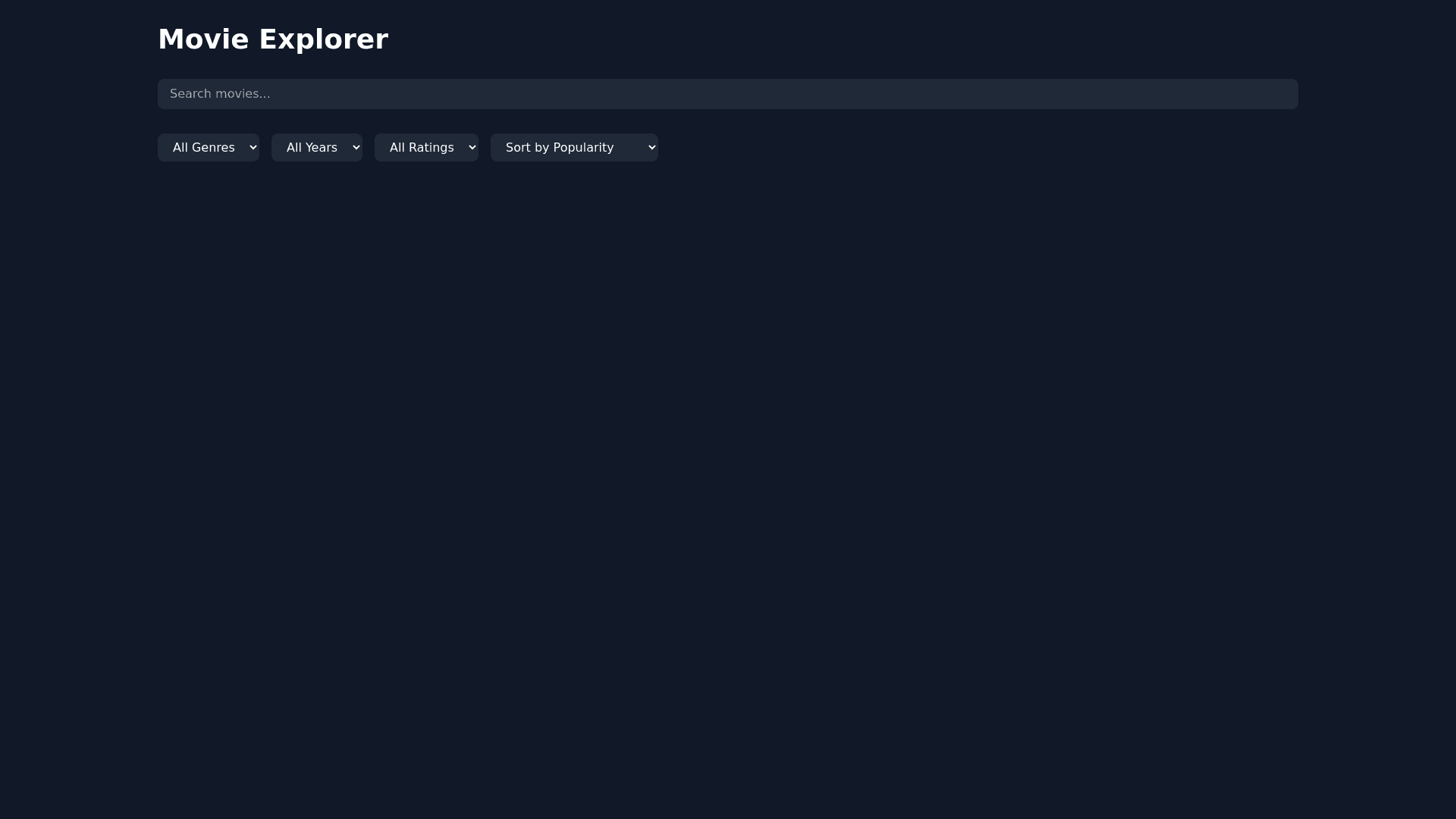1456x819 pixels.
Task: Click the "All Genres" label text
Action: (203, 147)
